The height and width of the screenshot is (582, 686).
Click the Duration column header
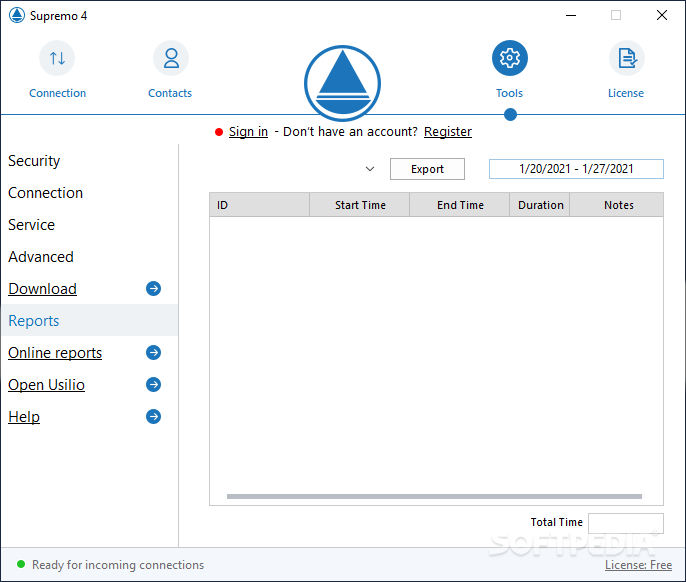click(540, 205)
